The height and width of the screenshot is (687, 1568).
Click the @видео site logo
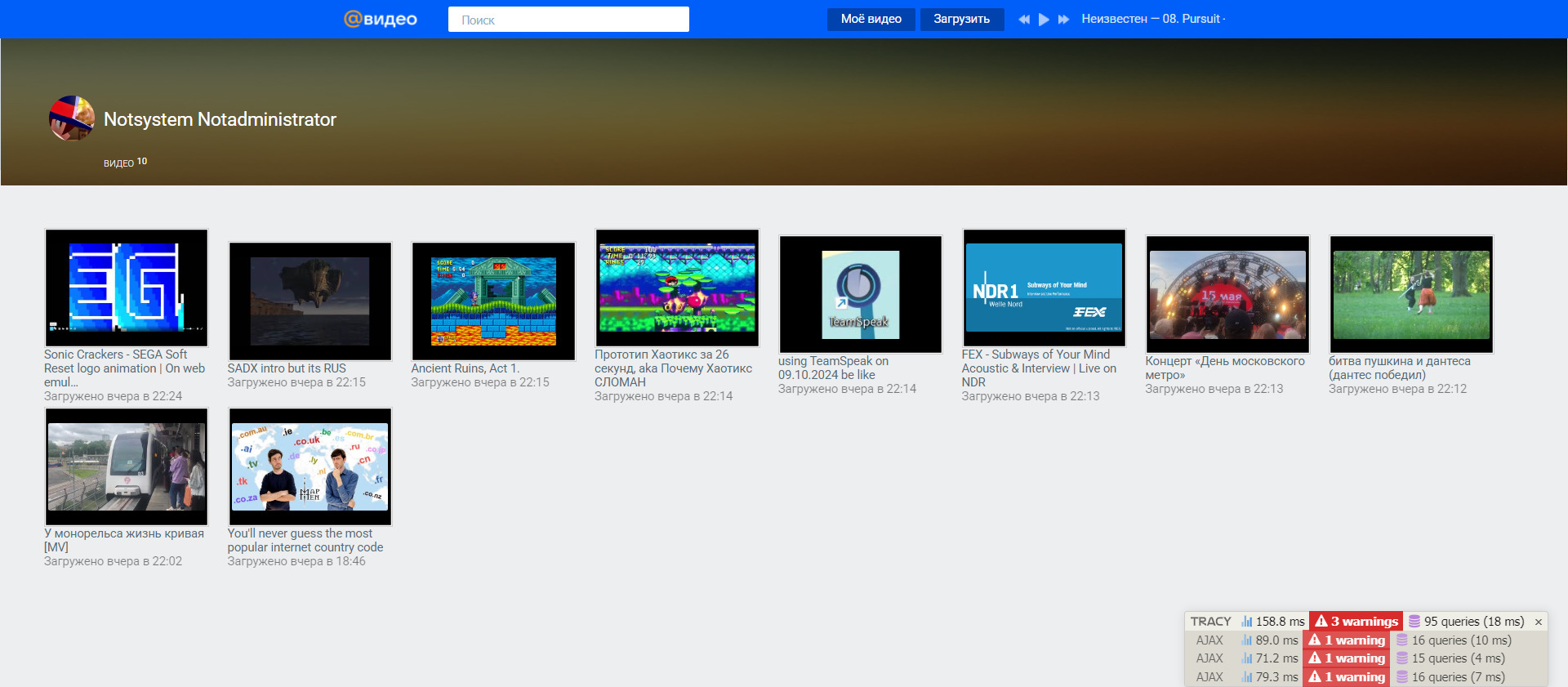point(381,19)
